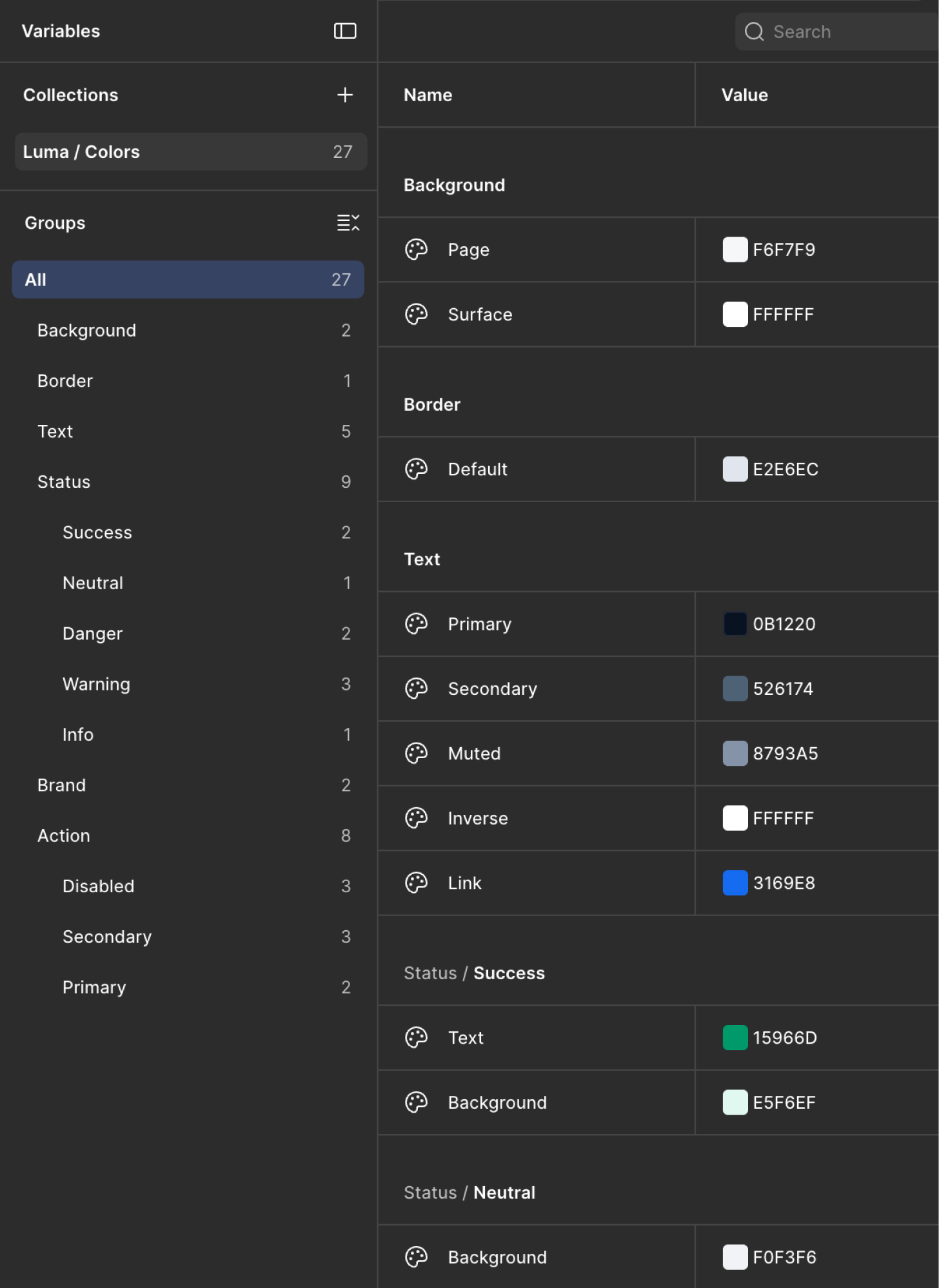Select the Info subgroup
This screenshot has width=939, height=1288.
coord(188,735)
